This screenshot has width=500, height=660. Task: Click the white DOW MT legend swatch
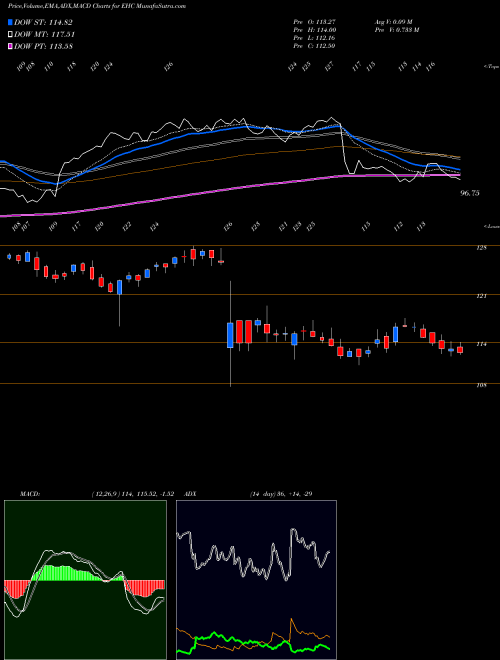(x=10, y=34)
